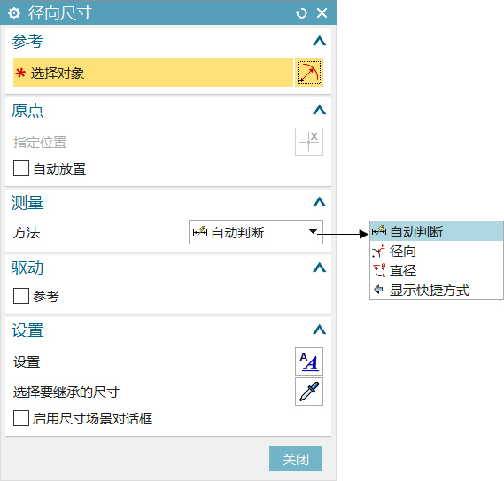Screen dimensions: 504x481
Task: Collapse the 原点 section chevron
Action: click(x=319, y=110)
